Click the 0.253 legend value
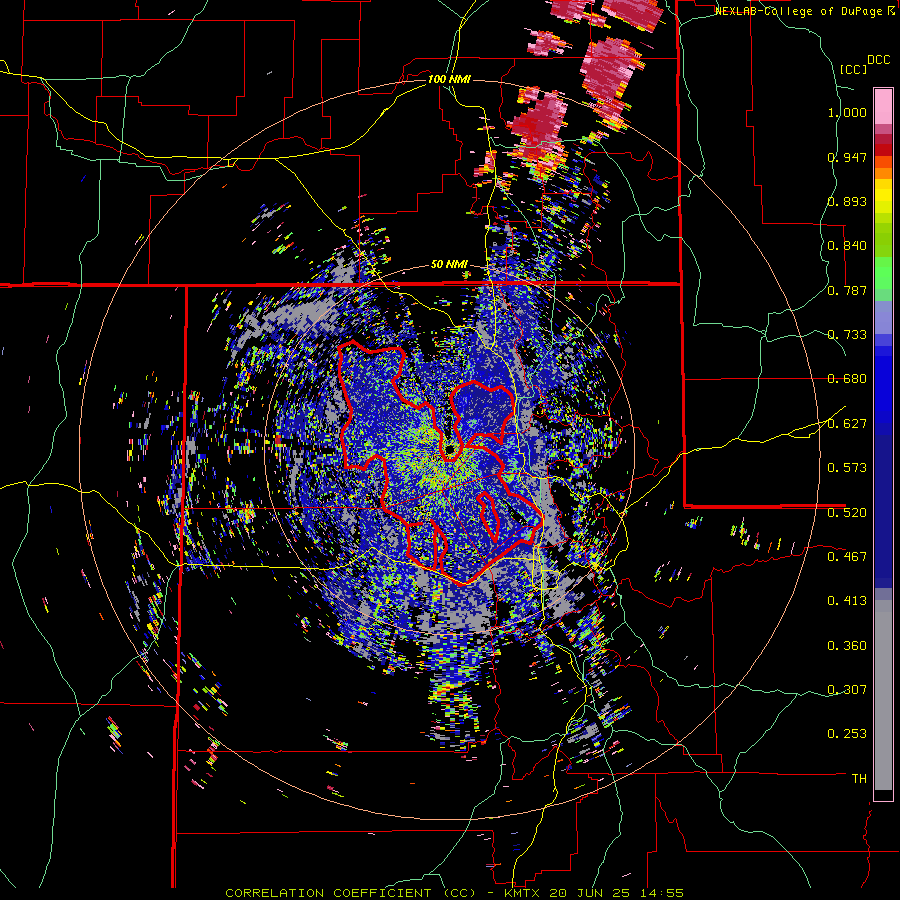The image size is (900, 900). [847, 734]
